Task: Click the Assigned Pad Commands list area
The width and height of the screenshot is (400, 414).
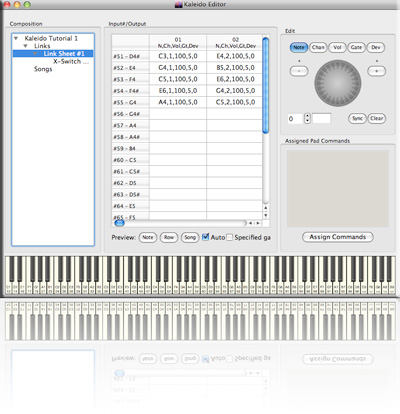Action: click(x=338, y=189)
